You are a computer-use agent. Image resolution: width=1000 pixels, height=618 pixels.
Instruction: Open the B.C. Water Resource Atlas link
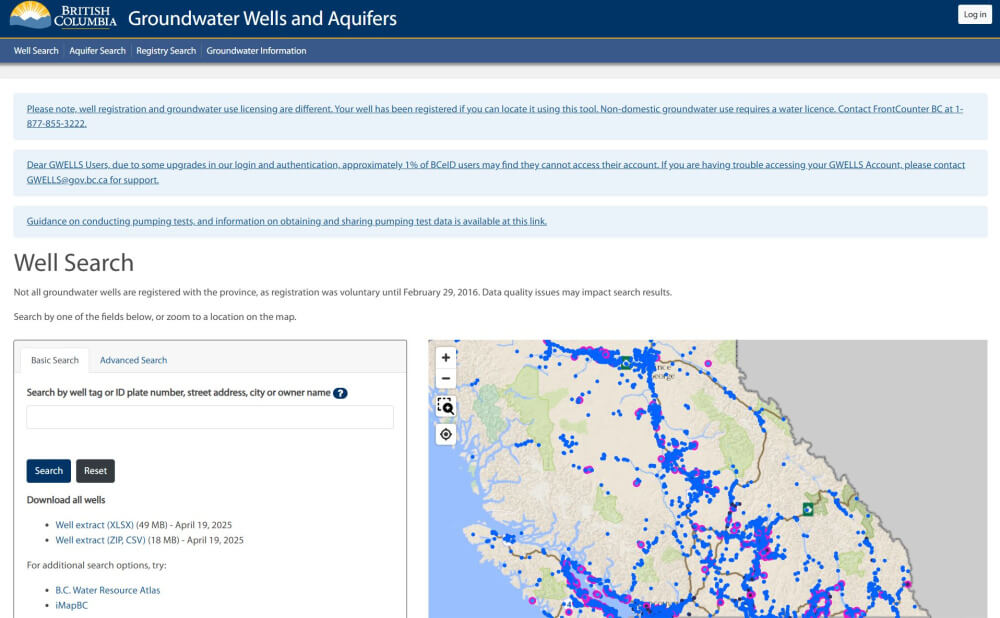pyautogui.click(x=107, y=590)
